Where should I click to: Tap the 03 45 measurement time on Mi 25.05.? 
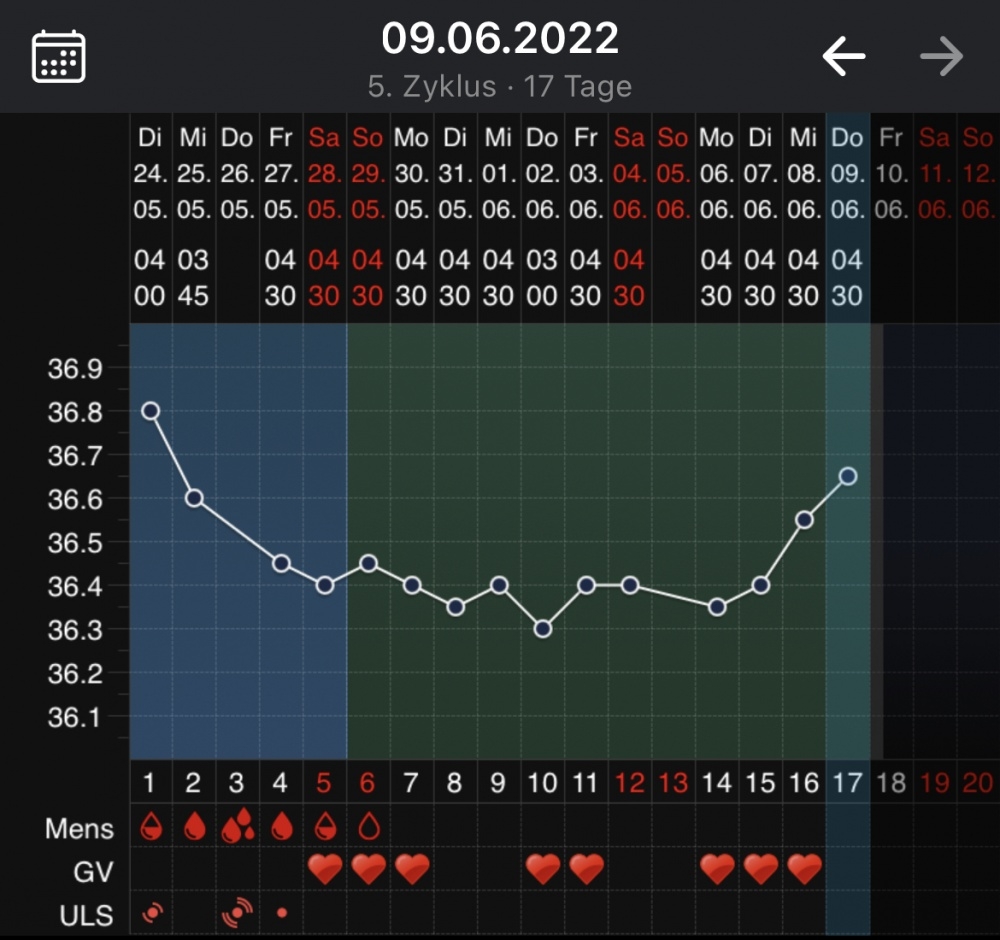click(x=194, y=278)
